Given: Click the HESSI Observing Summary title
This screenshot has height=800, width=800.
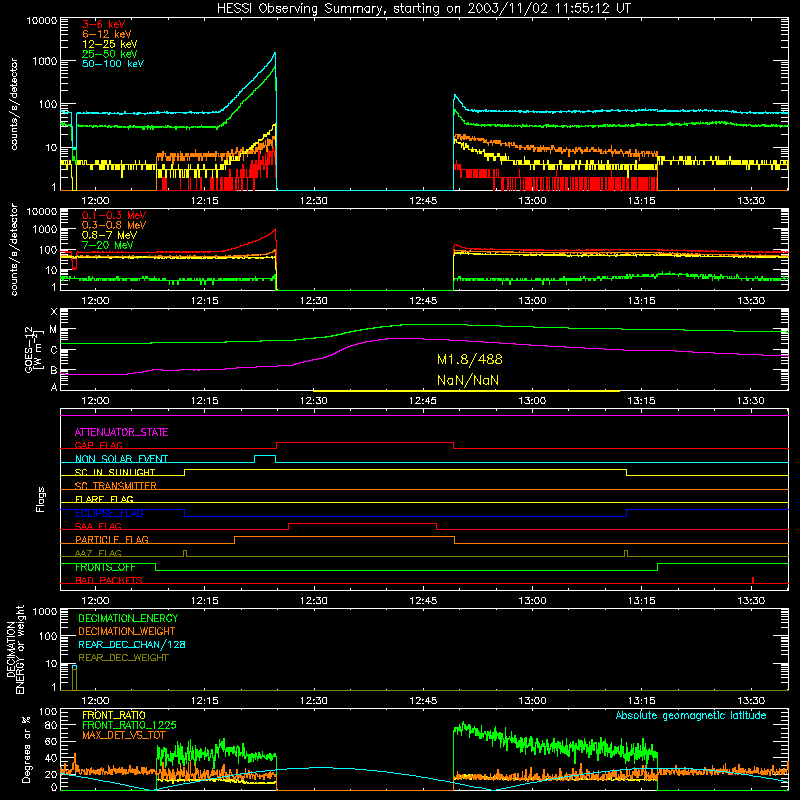Looking at the screenshot, I should (423, 8).
